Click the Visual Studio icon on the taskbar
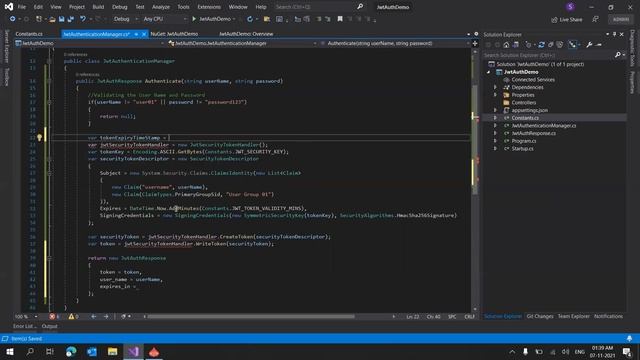This screenshot has width=640, height=360. coord(133,351)
